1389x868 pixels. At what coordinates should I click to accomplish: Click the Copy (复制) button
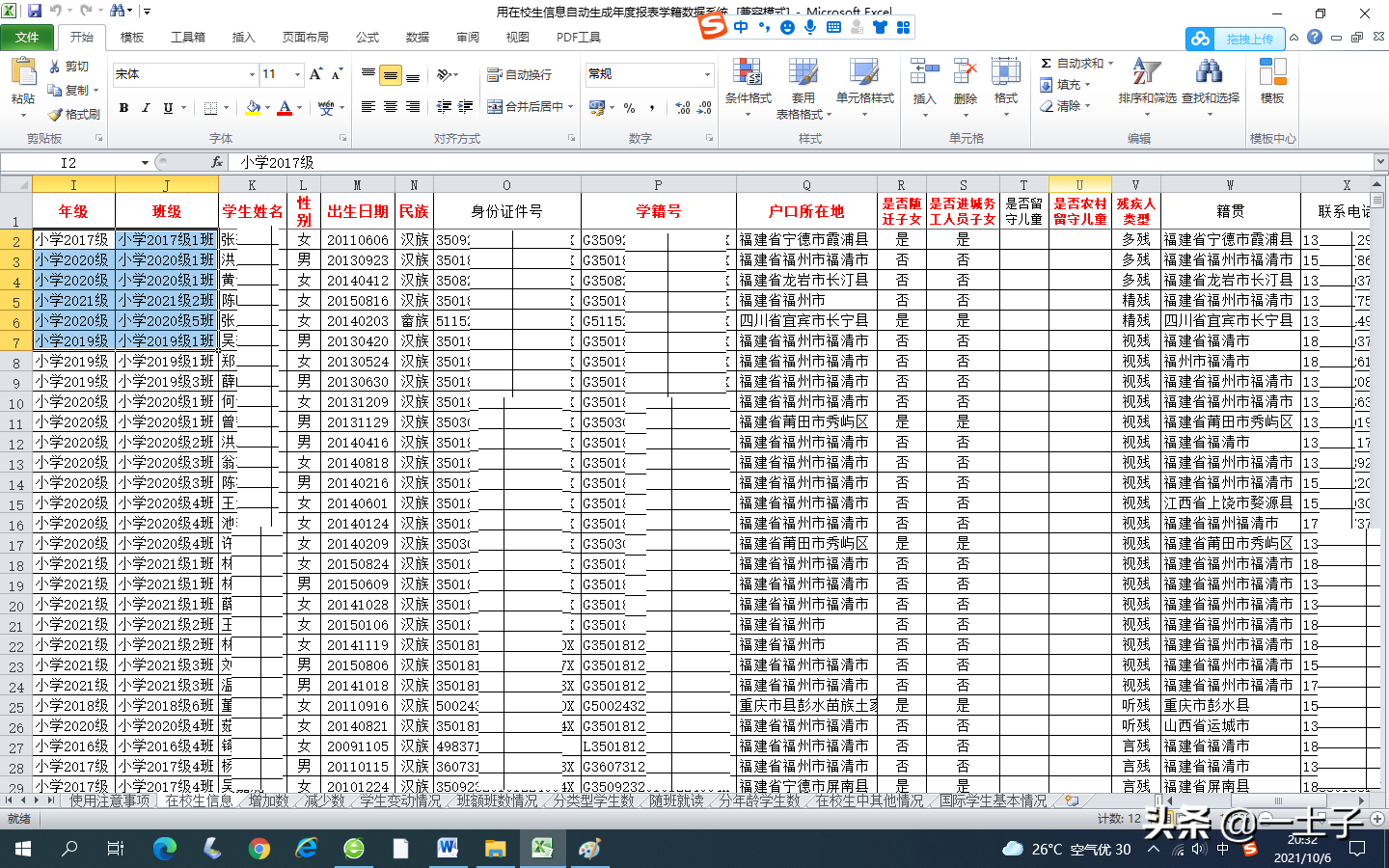(x=72, y=91)
